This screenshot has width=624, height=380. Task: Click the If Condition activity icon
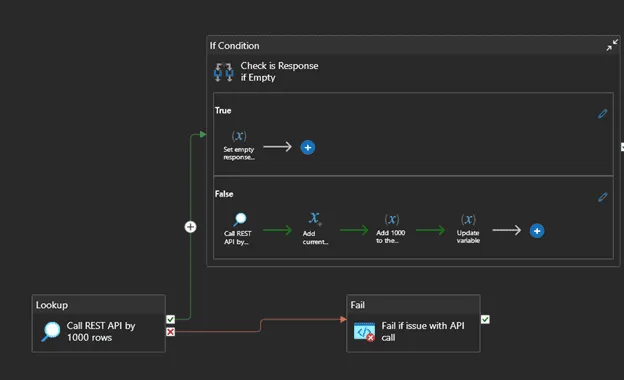pos(223,72)
